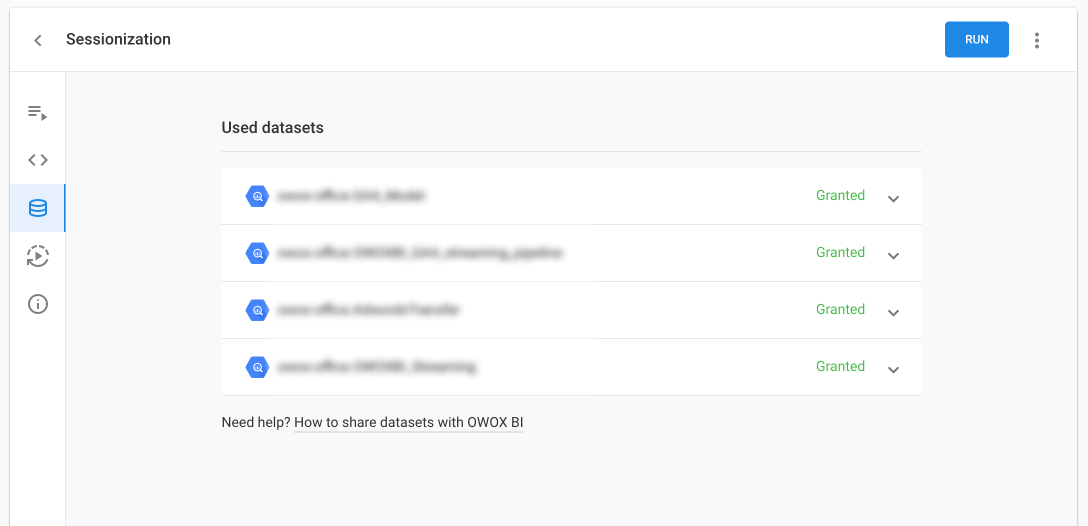This screenshot has height=526, width=1088.
Task: Go back using the arrow beside Sessionization
Action: pyautogui.click(x=38, y=40)
